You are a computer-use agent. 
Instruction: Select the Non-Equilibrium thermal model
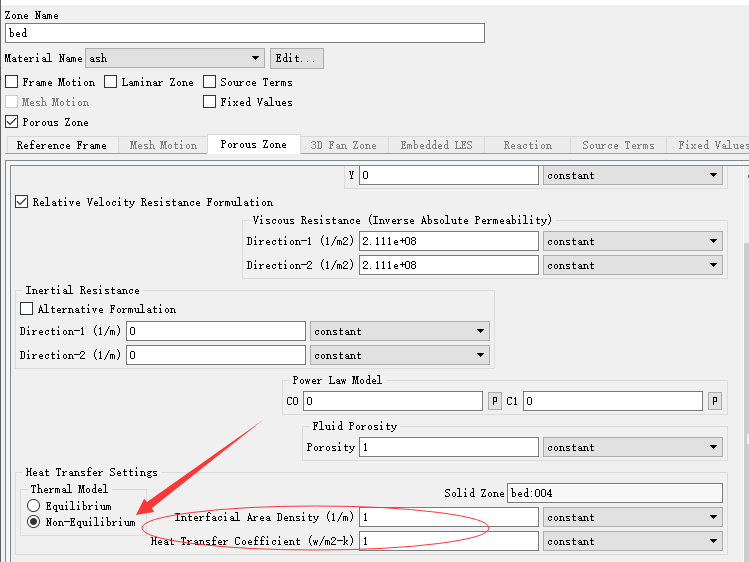click(x=33, y=521)
